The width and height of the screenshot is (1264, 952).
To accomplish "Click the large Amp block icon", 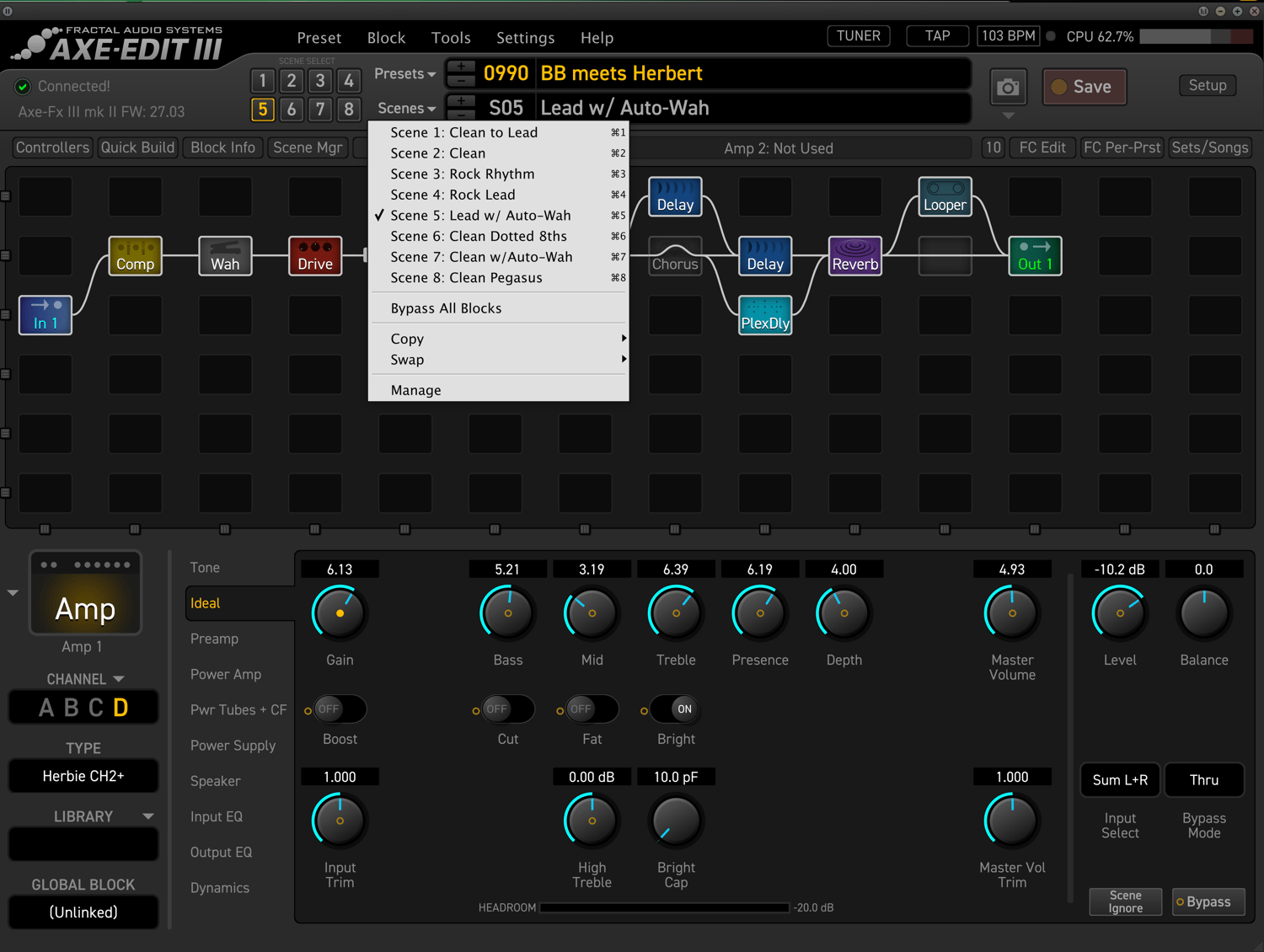I will (x=86, y=593).
